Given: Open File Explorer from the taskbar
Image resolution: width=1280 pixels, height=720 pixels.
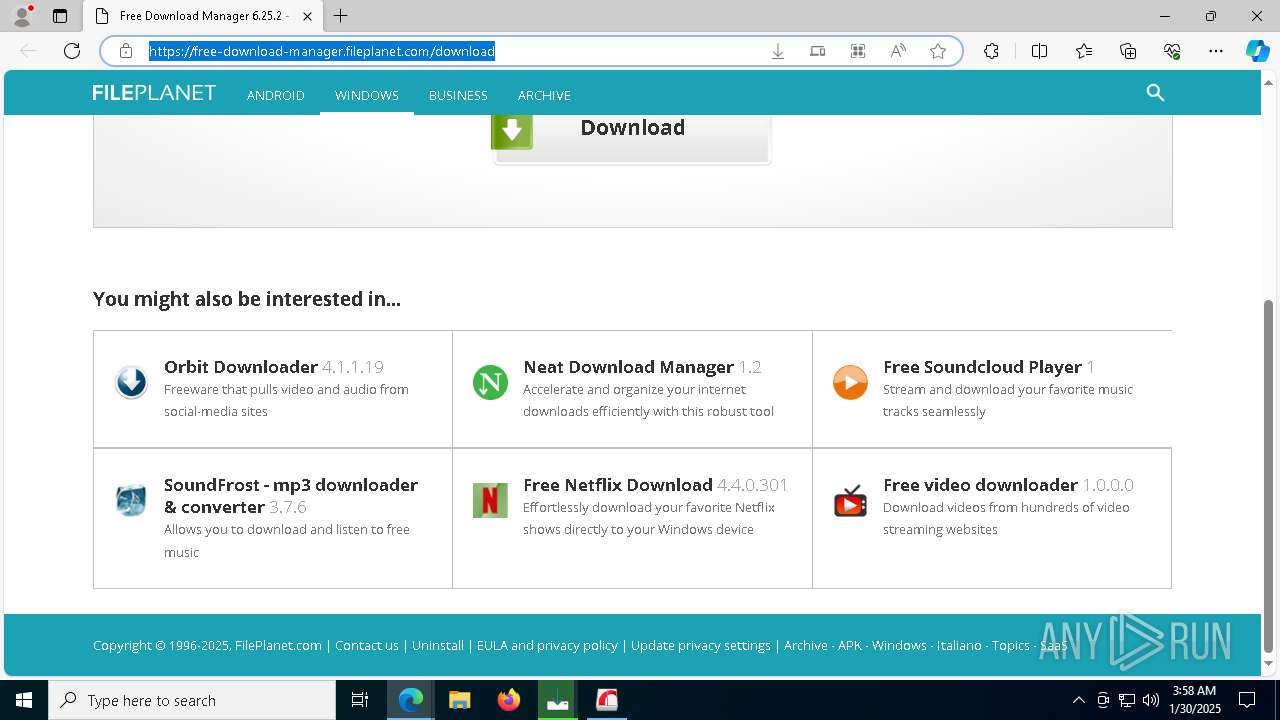Looking at the screenshot, I should (459, 700).
